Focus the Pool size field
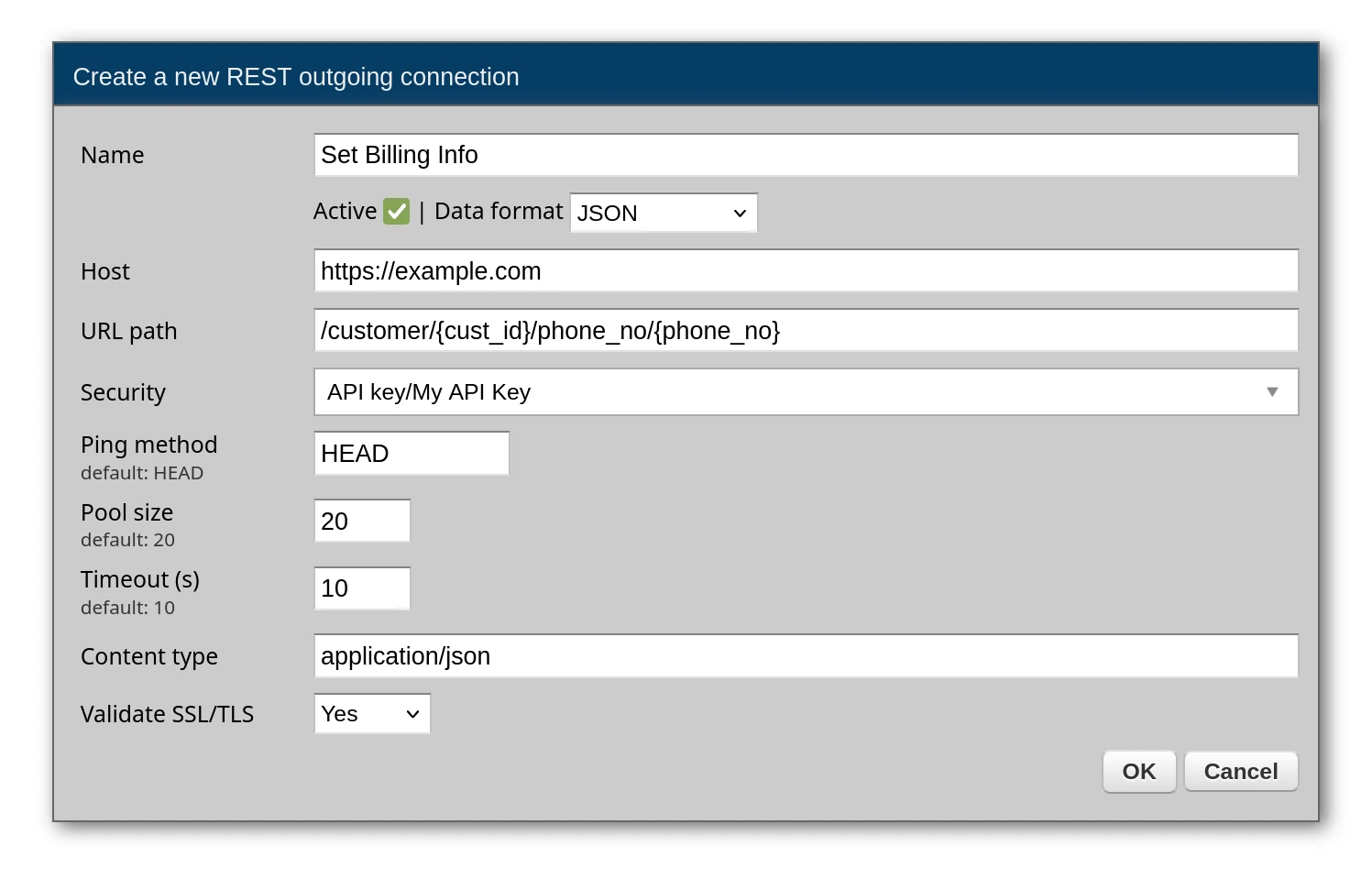This screenshot has height=879, width=1372. coord(362,522)
